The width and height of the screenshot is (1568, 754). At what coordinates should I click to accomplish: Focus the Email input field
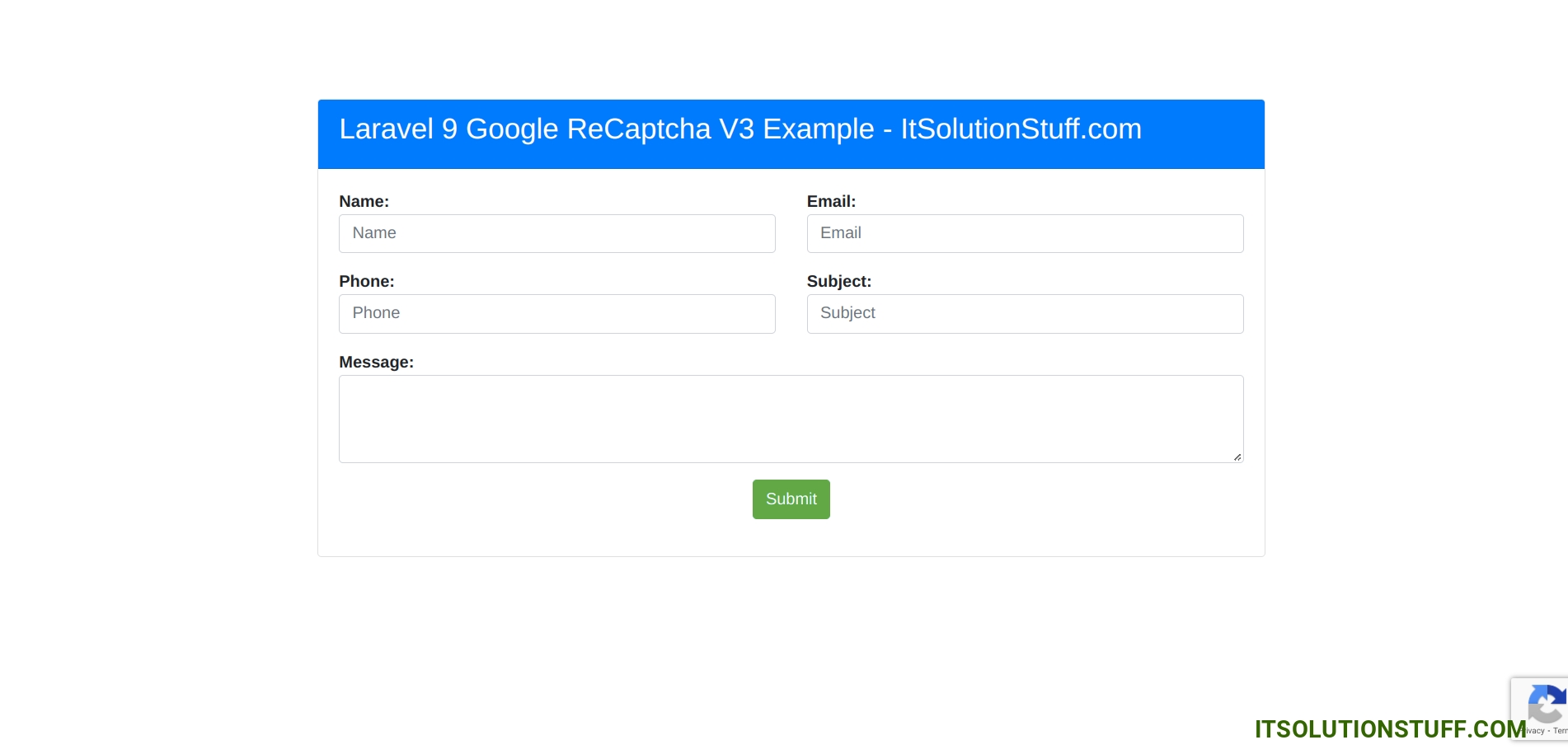[x=1024, y=233]
